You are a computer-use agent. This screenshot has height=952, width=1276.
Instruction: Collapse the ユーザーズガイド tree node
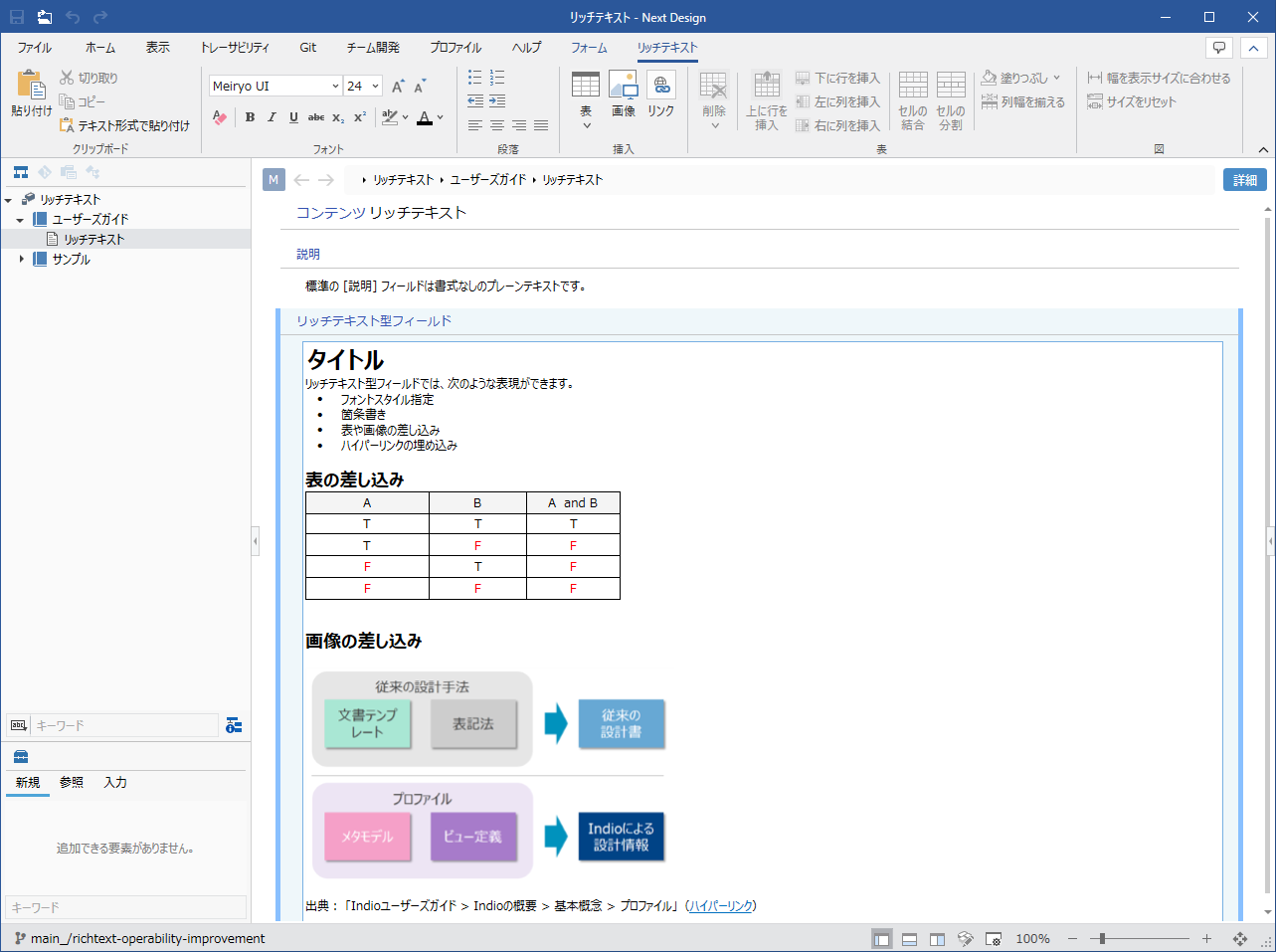tap(20, 220)
